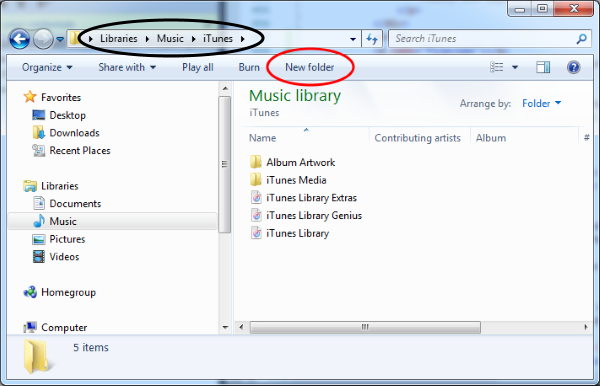Click the Homegroup icon
The height and width of the screenshot is (386, 600).
[30, 292]
